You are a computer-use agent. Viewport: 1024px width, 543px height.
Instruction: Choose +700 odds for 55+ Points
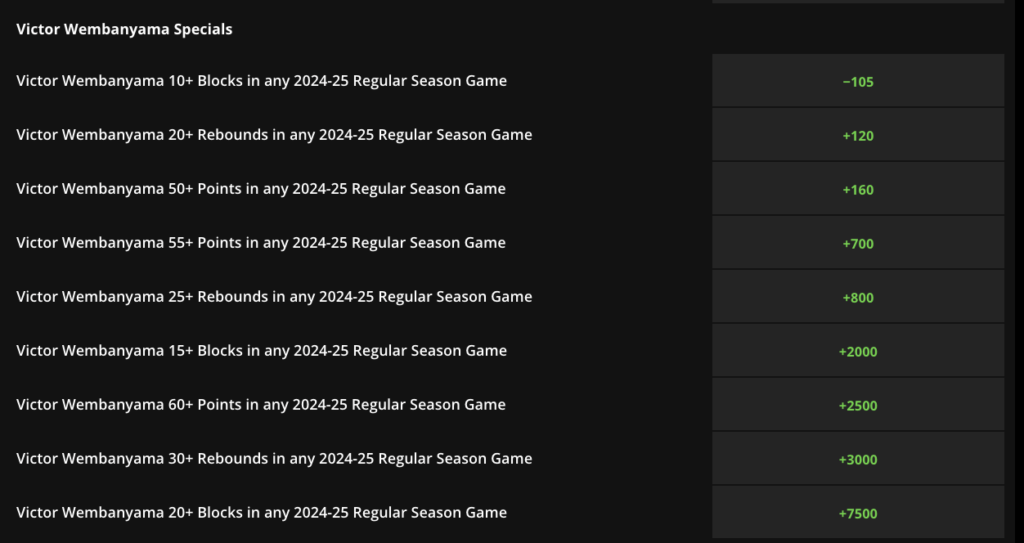pyautogui.click(x=858, y=243)
